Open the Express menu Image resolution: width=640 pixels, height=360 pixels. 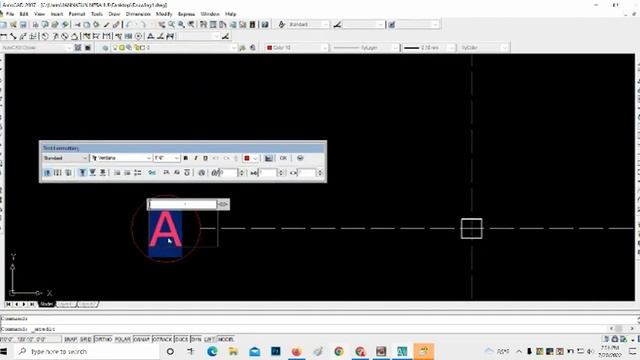[186, 14]
